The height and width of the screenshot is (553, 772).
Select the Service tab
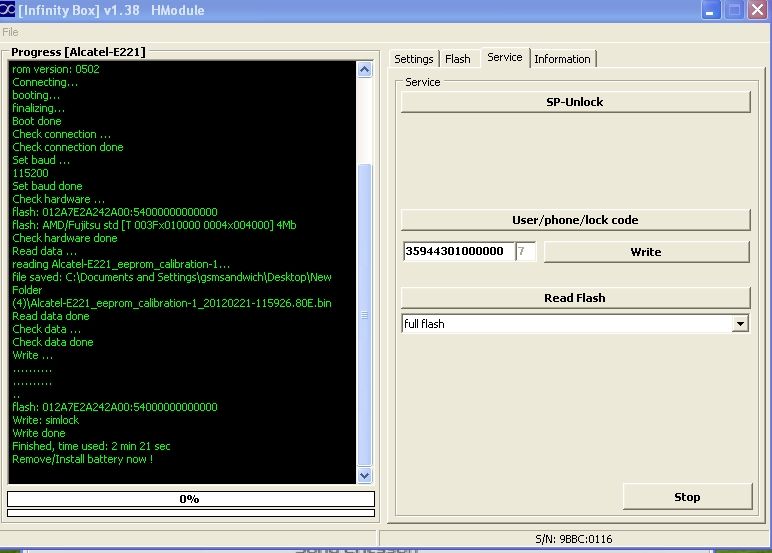click(504, 58)
